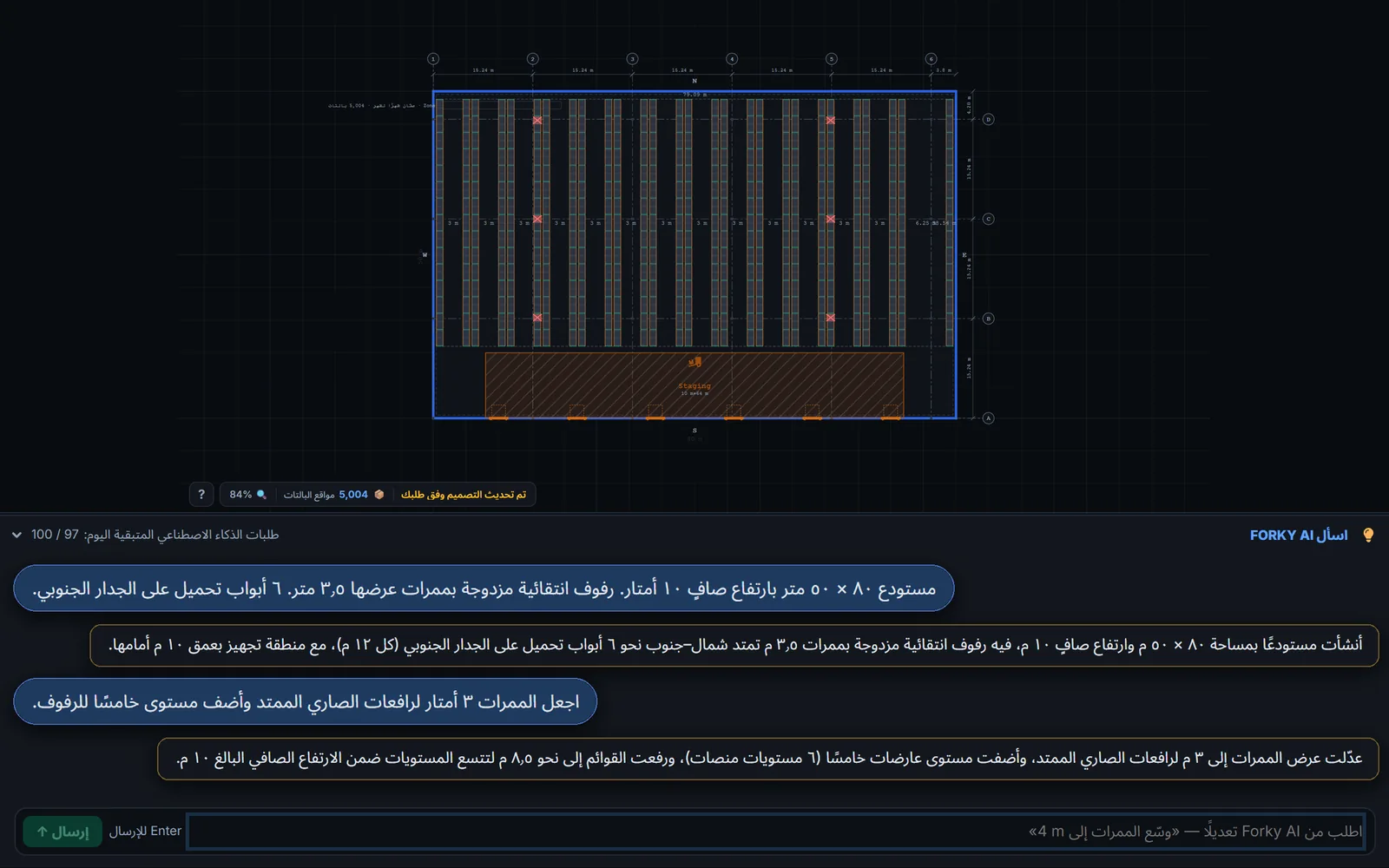Click grid line bubble 3
This screenshot has width=1389, height=868.
[632, 59]
